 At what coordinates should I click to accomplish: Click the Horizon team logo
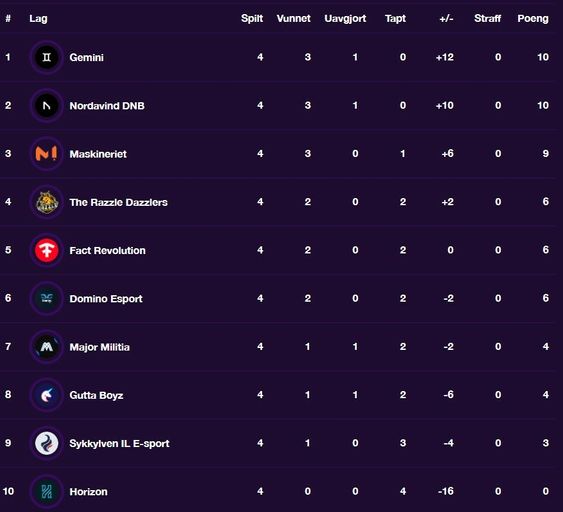pos(47,491)
